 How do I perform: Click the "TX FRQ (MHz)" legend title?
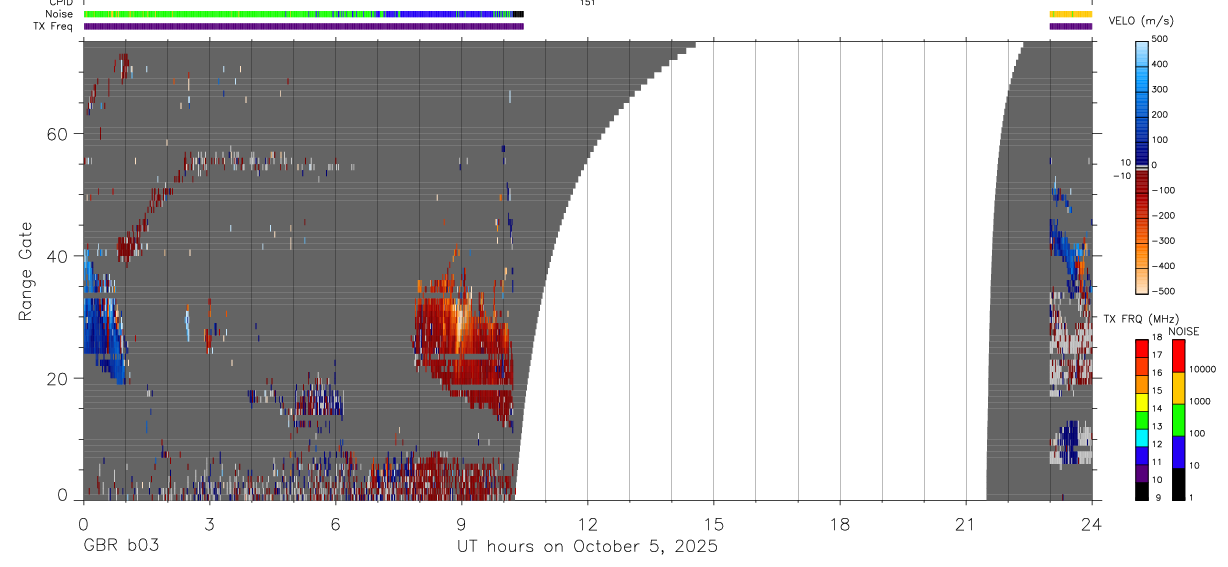(1139, 318)
